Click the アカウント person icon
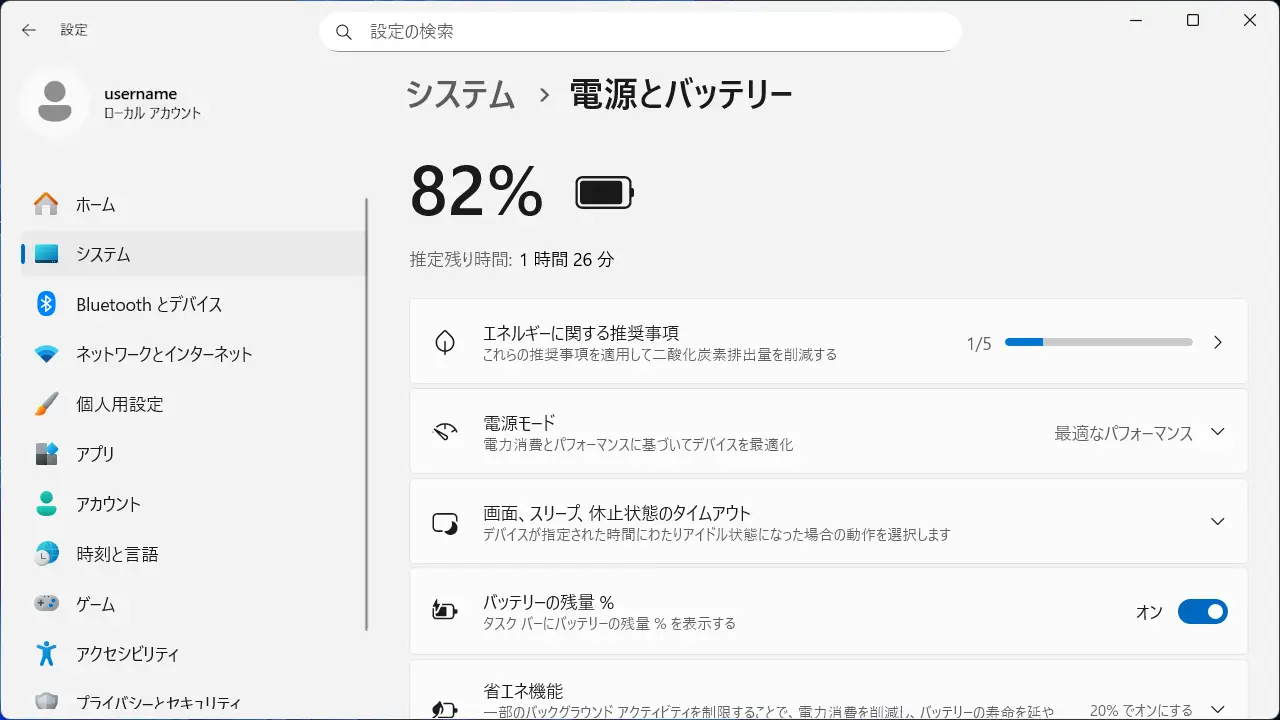Screen dimensions: 1280x720 click(46, 504)
